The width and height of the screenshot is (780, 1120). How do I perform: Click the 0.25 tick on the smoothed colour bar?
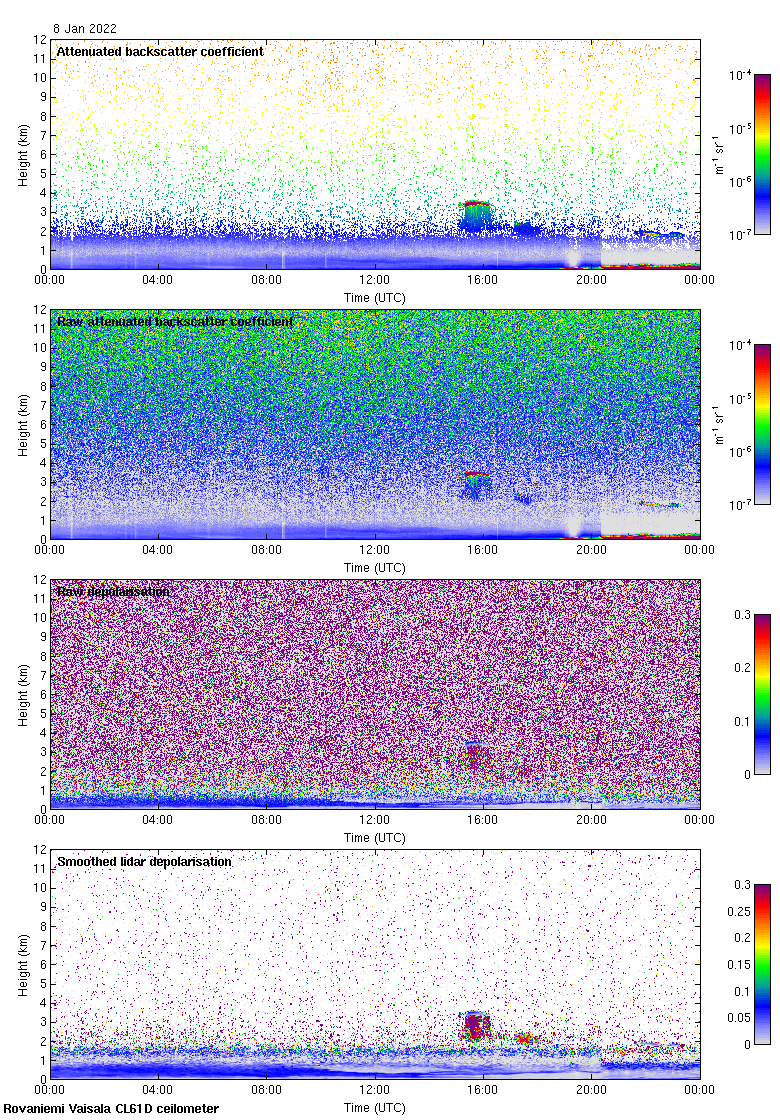(x=739, y=911)
